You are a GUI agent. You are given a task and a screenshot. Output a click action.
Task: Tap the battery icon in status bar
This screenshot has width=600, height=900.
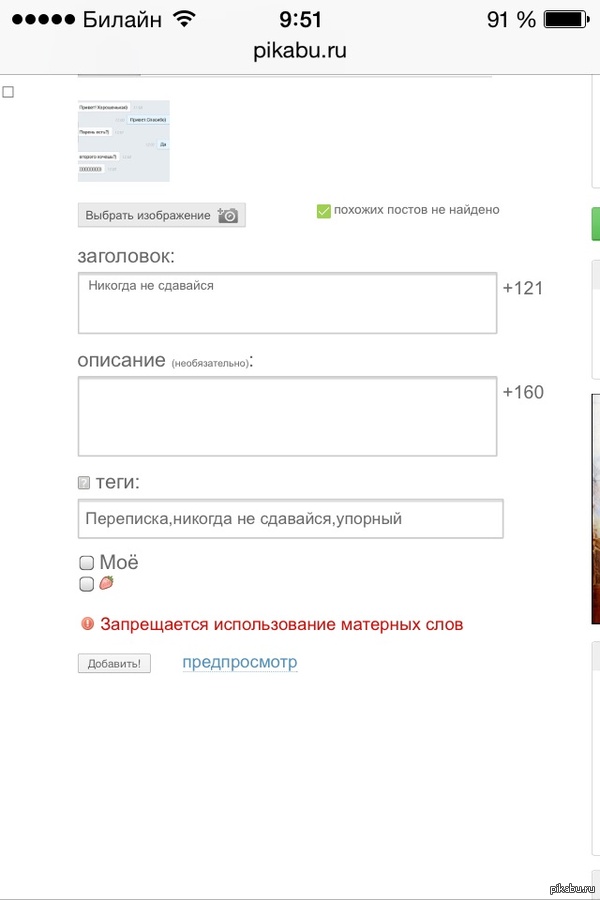click(567, 20)
